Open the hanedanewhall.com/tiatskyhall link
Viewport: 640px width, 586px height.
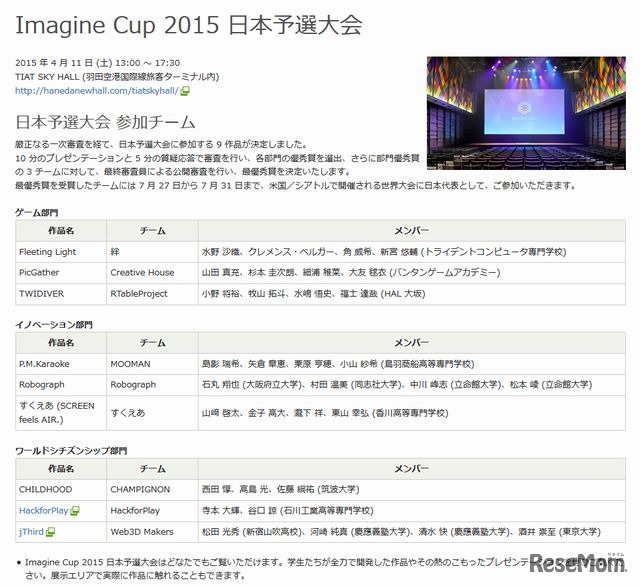tap(97, 91)
